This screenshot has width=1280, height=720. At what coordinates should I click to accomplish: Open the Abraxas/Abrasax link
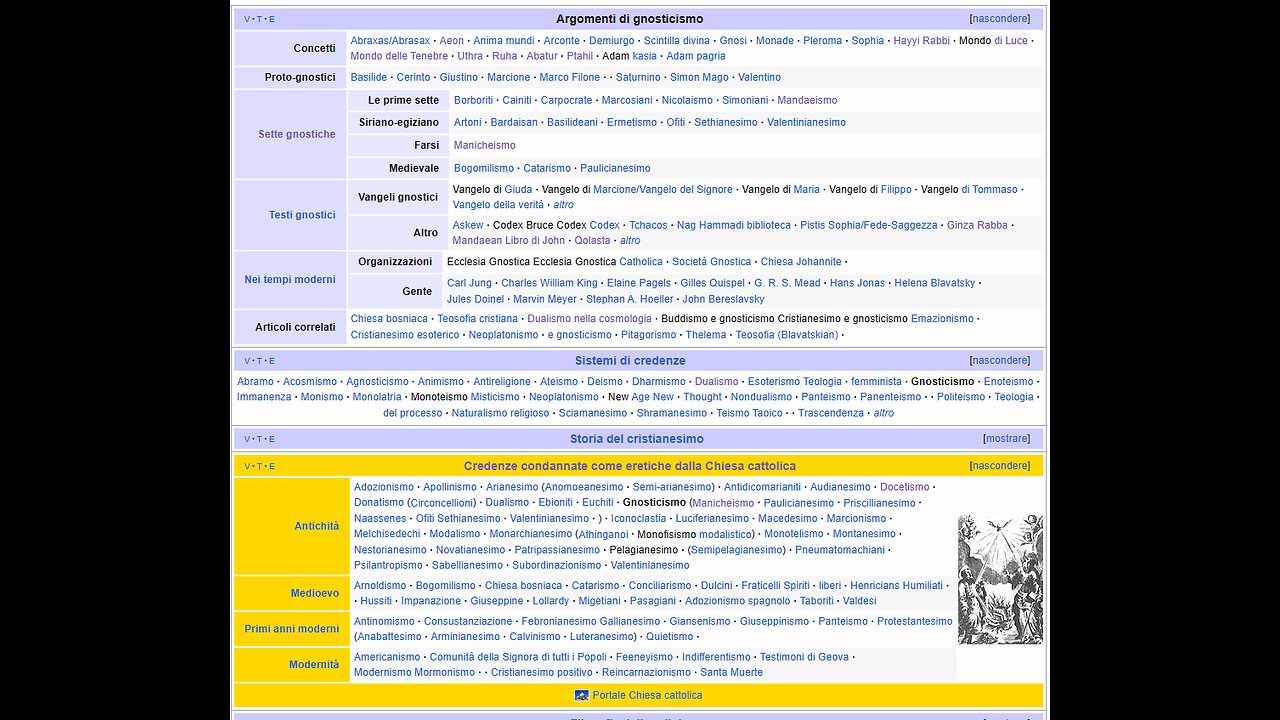[390, 41]
